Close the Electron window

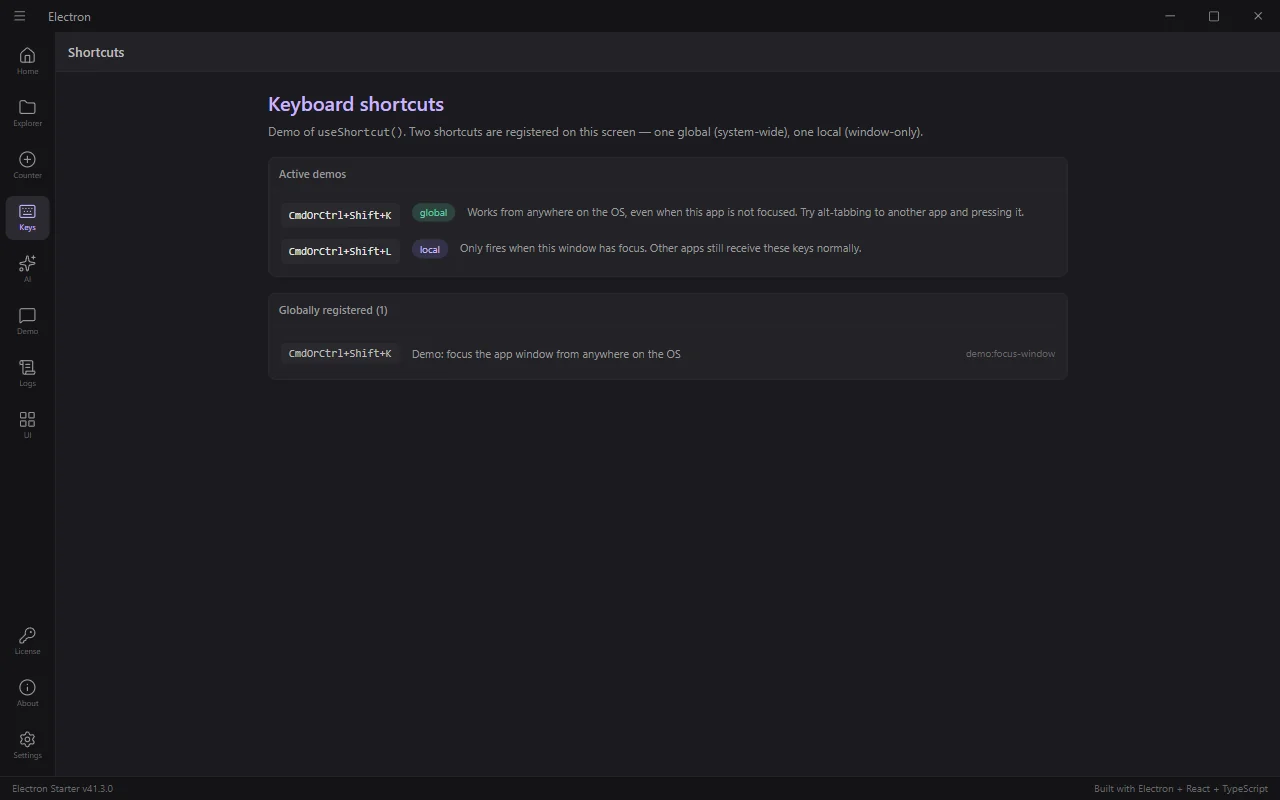(x=1258, y=16)
